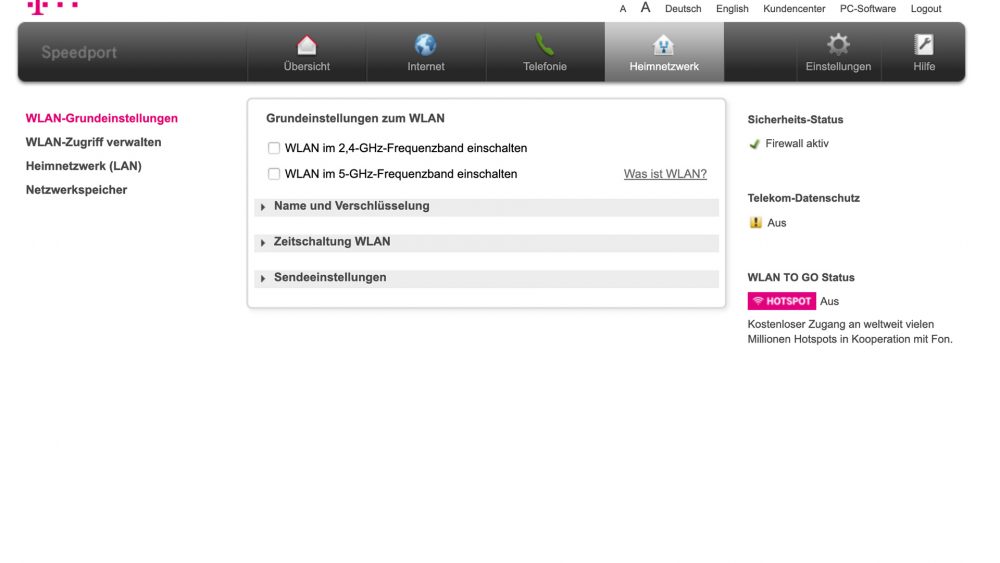
Task: Click the pink HOTSPOT badge
Action: coord(781,301)
